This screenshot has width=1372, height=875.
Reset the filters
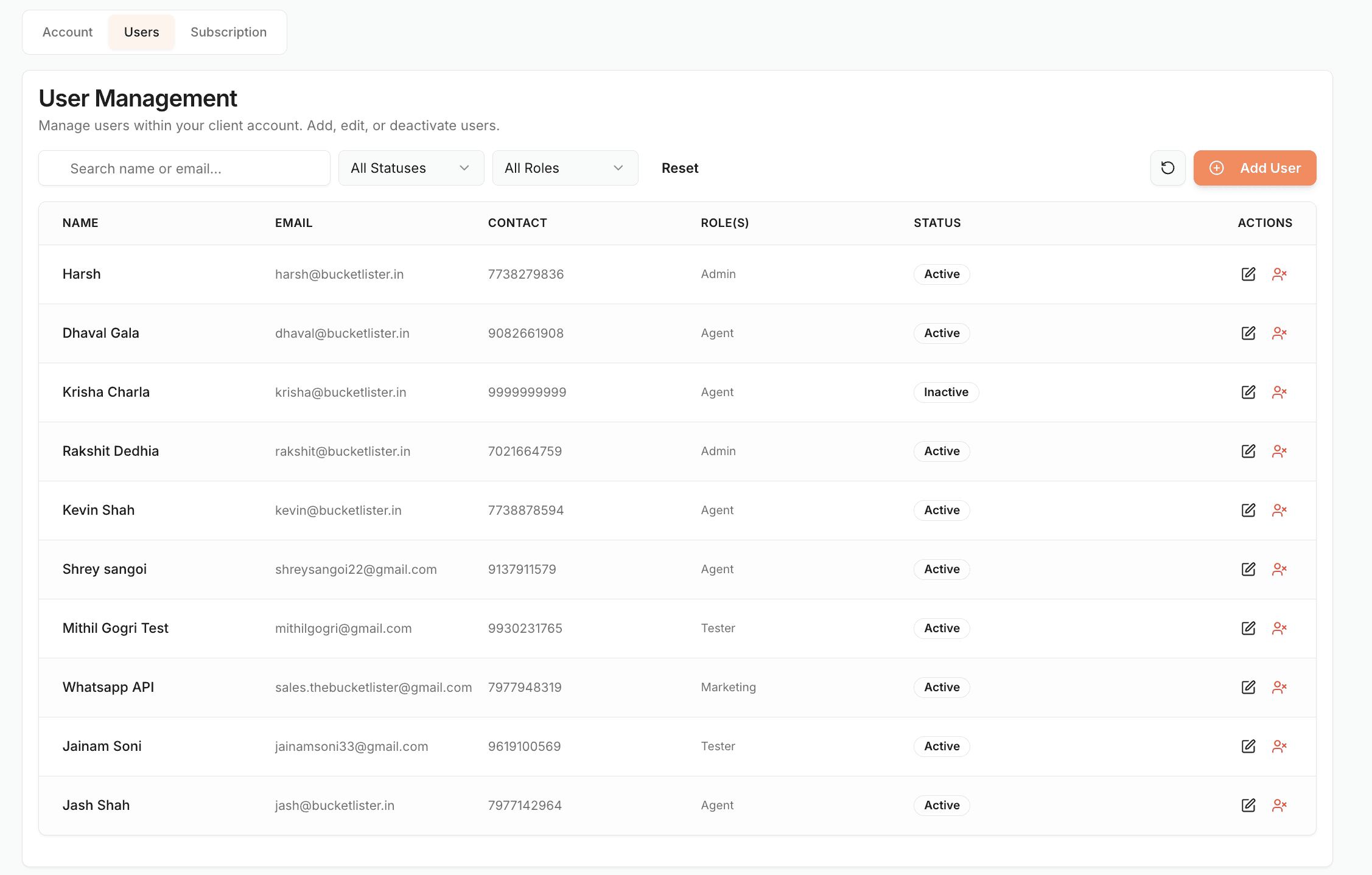tap(680, 168)
